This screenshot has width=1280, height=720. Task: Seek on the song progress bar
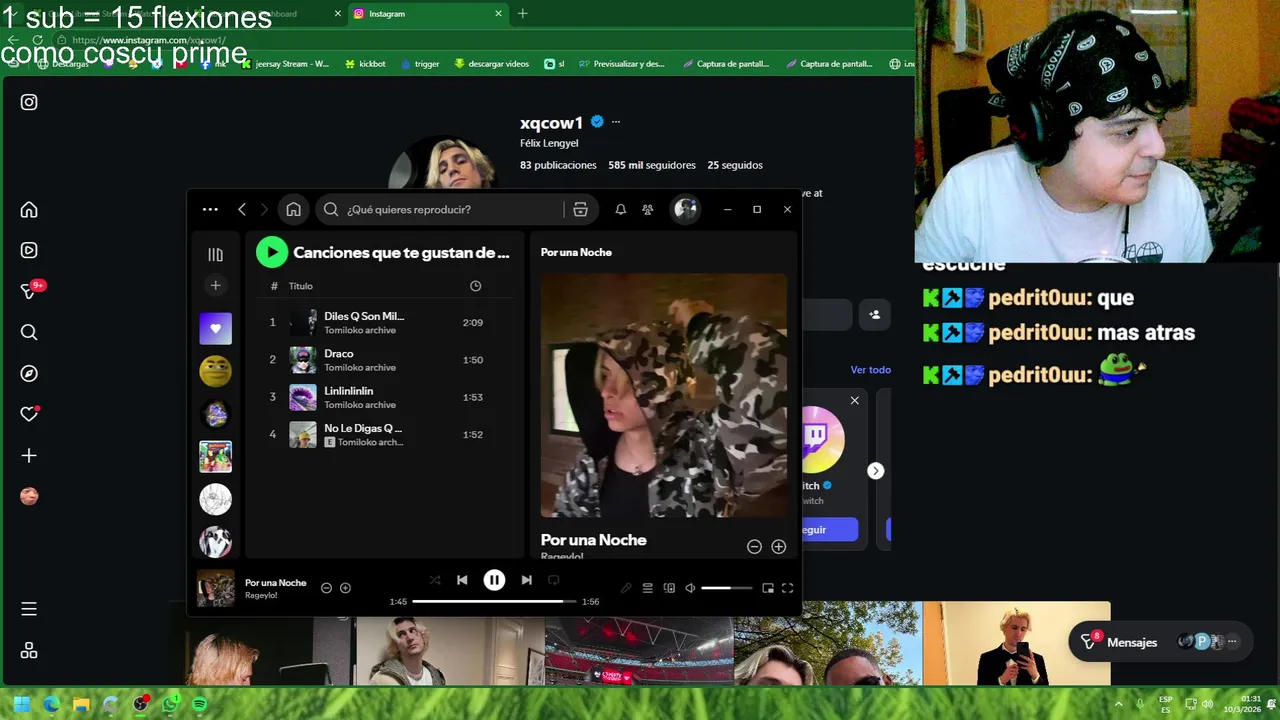494,601
